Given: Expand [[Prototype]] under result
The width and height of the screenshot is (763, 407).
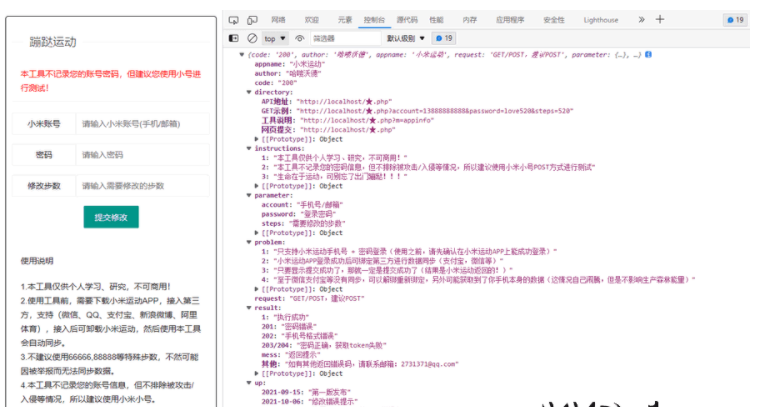Looking at the screenshot, I should click(x=256, y=373).
